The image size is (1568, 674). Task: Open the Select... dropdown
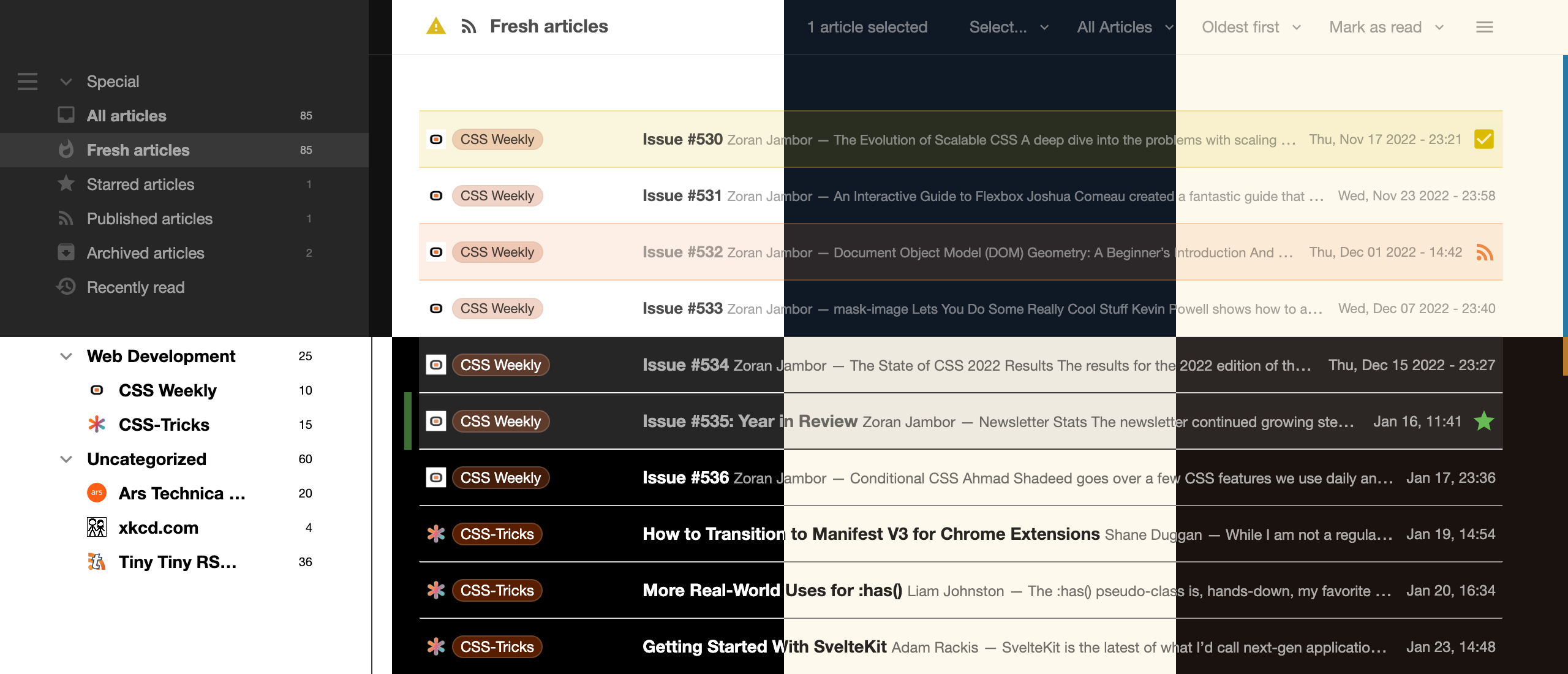coord(1009,27)
